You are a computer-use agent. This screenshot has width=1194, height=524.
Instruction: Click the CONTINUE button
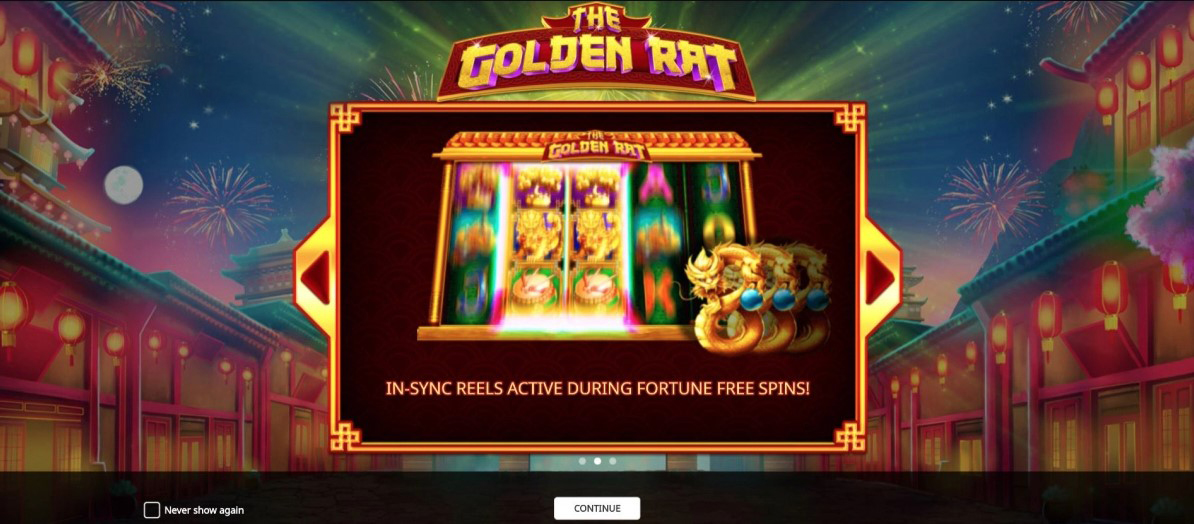(x=597, y=508)
